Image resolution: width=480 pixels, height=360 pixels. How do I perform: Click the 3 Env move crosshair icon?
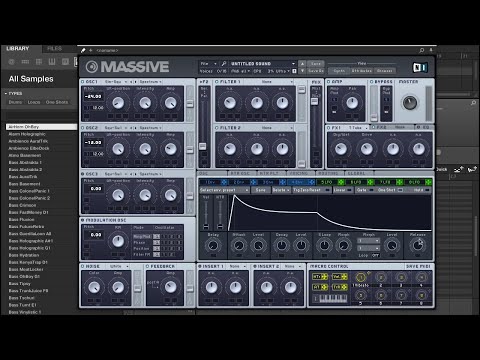(283, 182)
